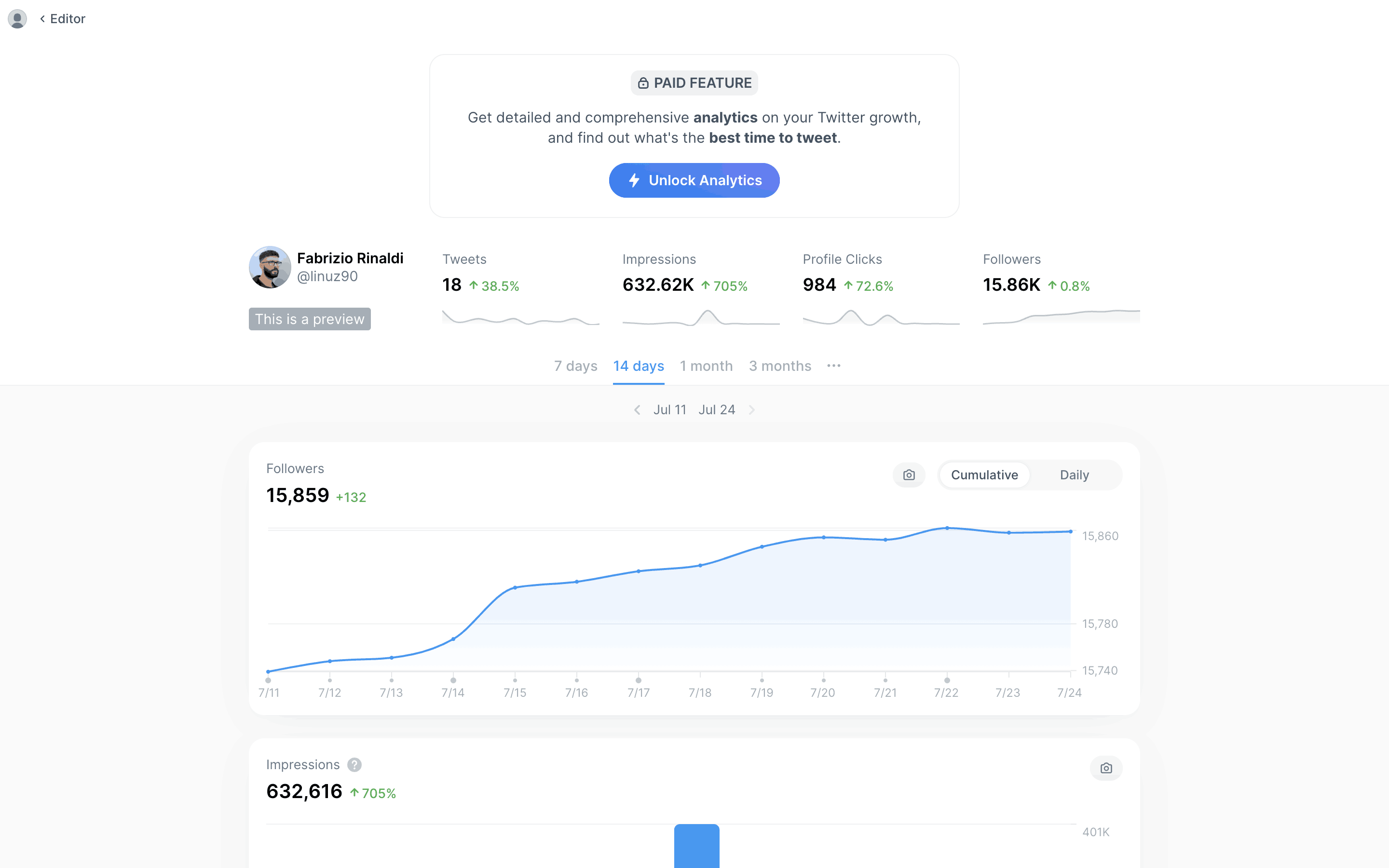
Task: Go to previous date range with left chevron
Action: (x=637, y=410)
